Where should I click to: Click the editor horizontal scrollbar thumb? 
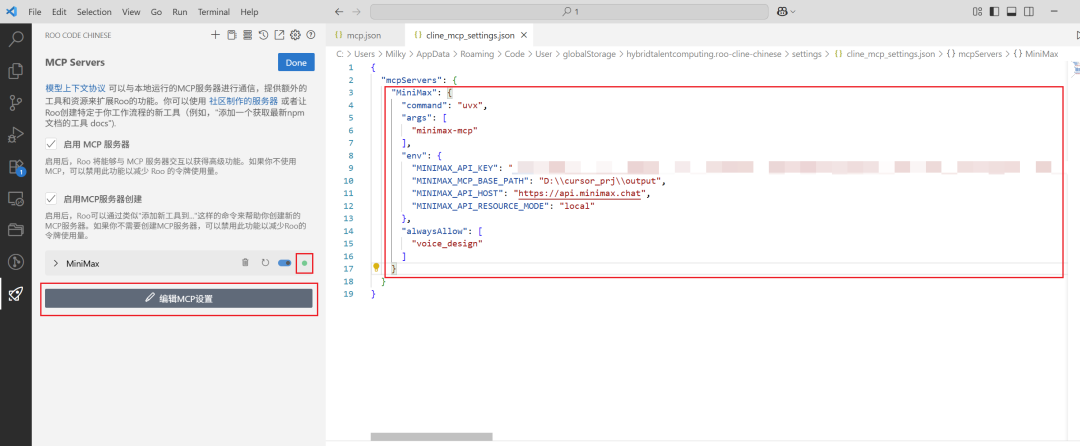tap(432, 436)
